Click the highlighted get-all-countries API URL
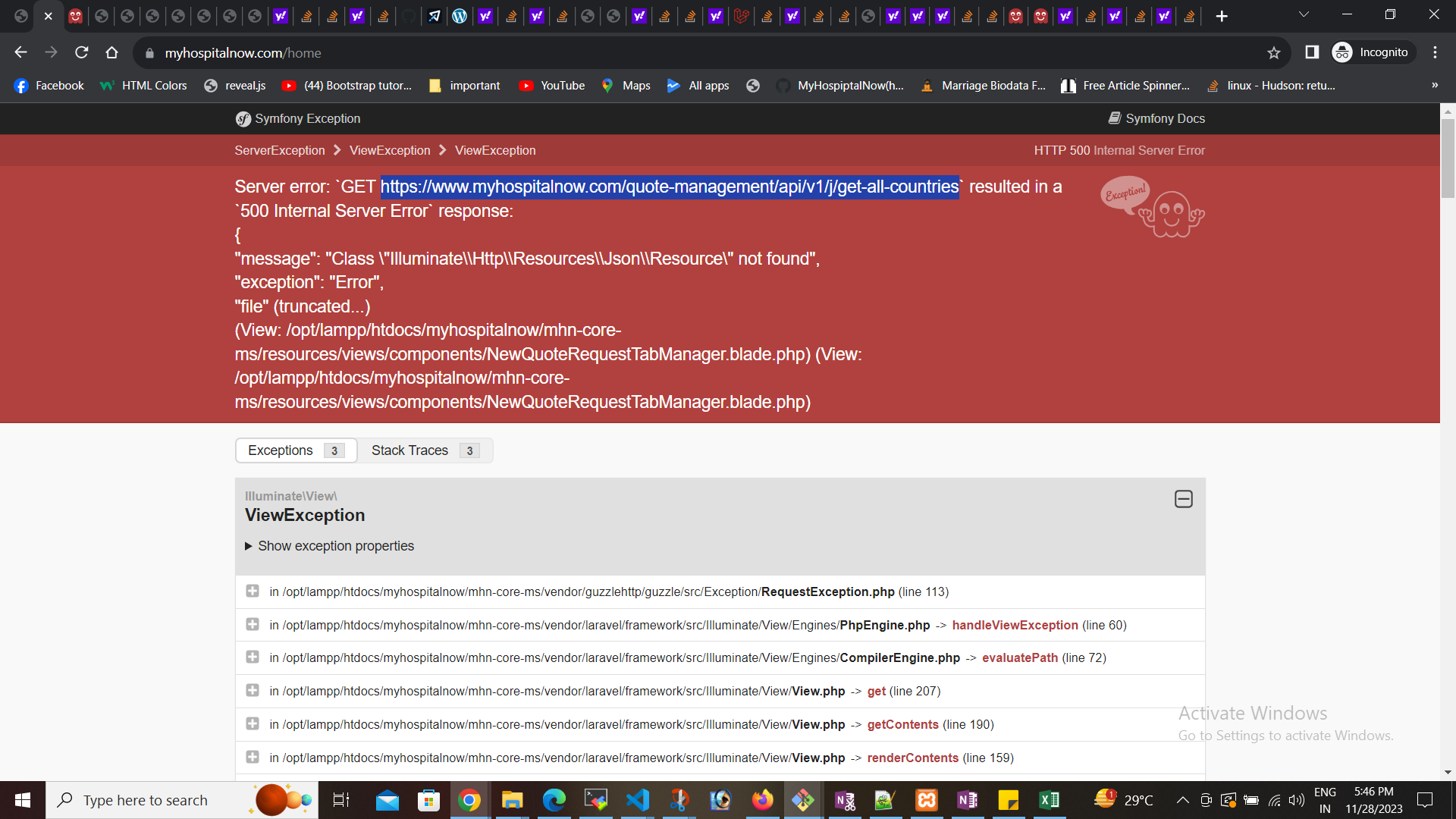Image resolution: width=1456 pixels, height=819 pixels. coord(670,187)
